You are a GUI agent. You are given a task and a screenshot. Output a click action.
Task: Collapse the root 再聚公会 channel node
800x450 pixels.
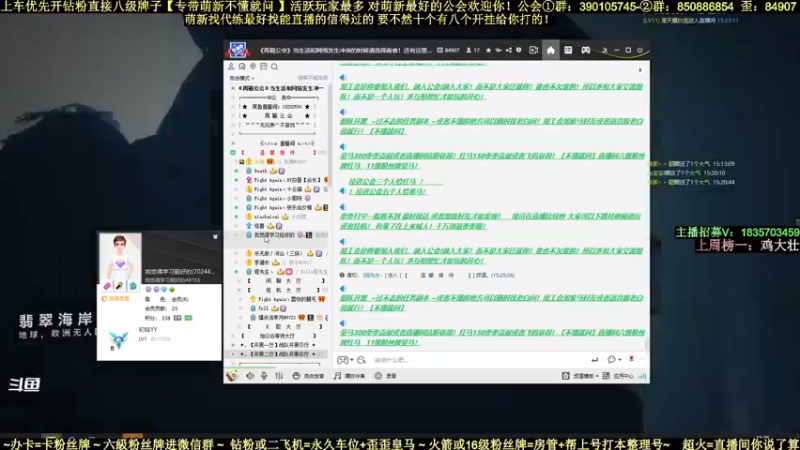pos(233,88)
